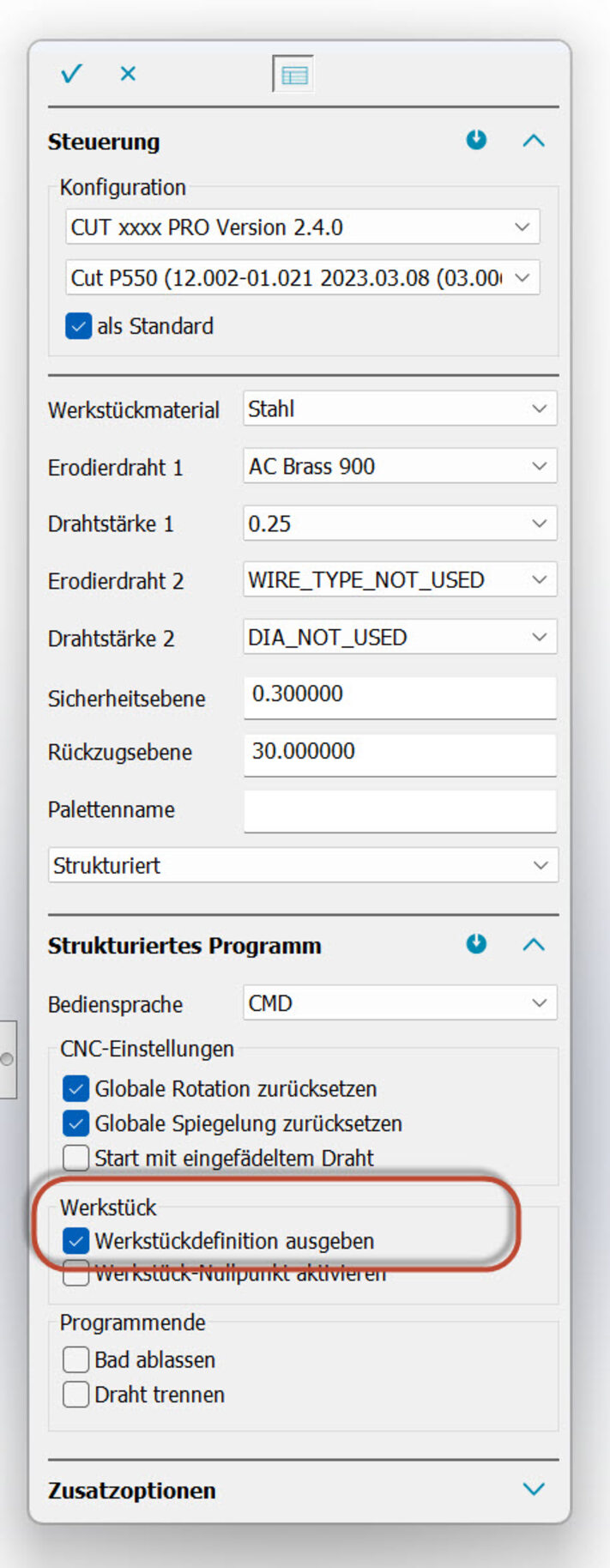
Task: Open the Bediensprache CMD dropdown
Action: [x=400, y=1003]
